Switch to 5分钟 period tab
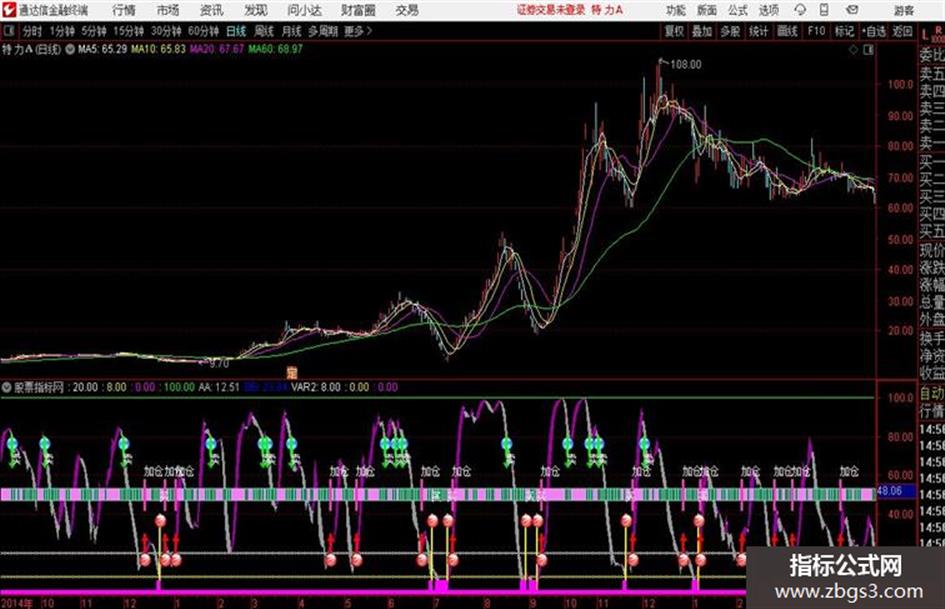Screen dimensions: 945x609 click(94, 31)
